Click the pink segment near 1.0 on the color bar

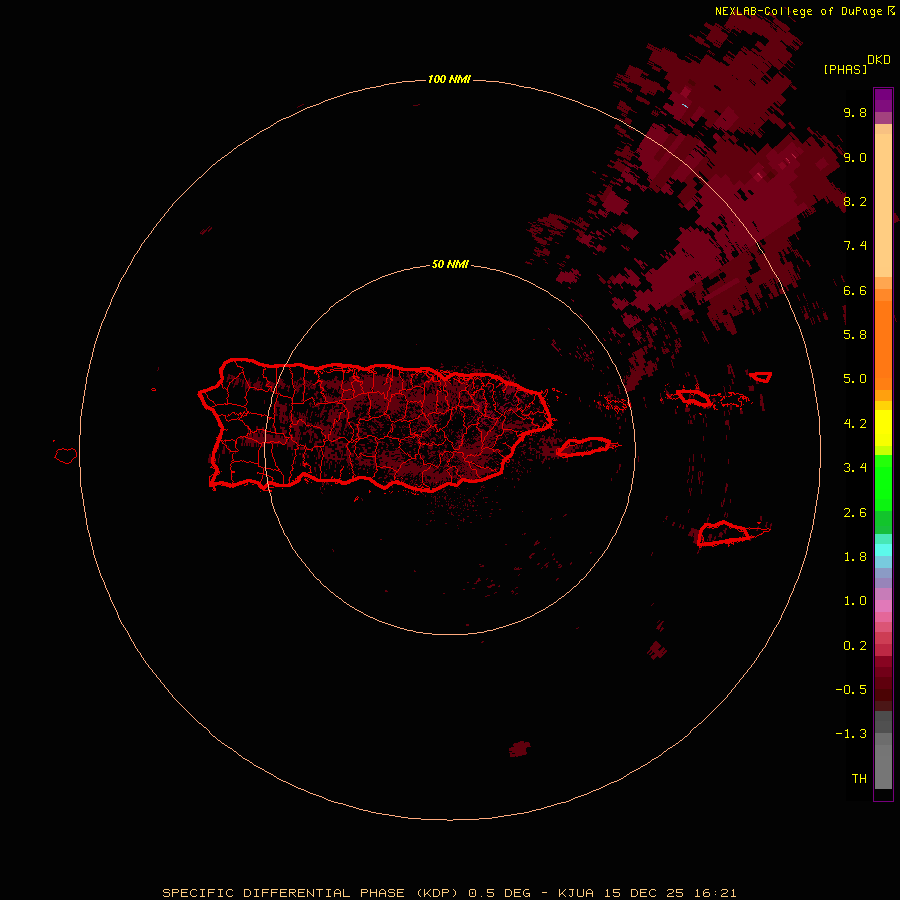[x=883, y=605]
